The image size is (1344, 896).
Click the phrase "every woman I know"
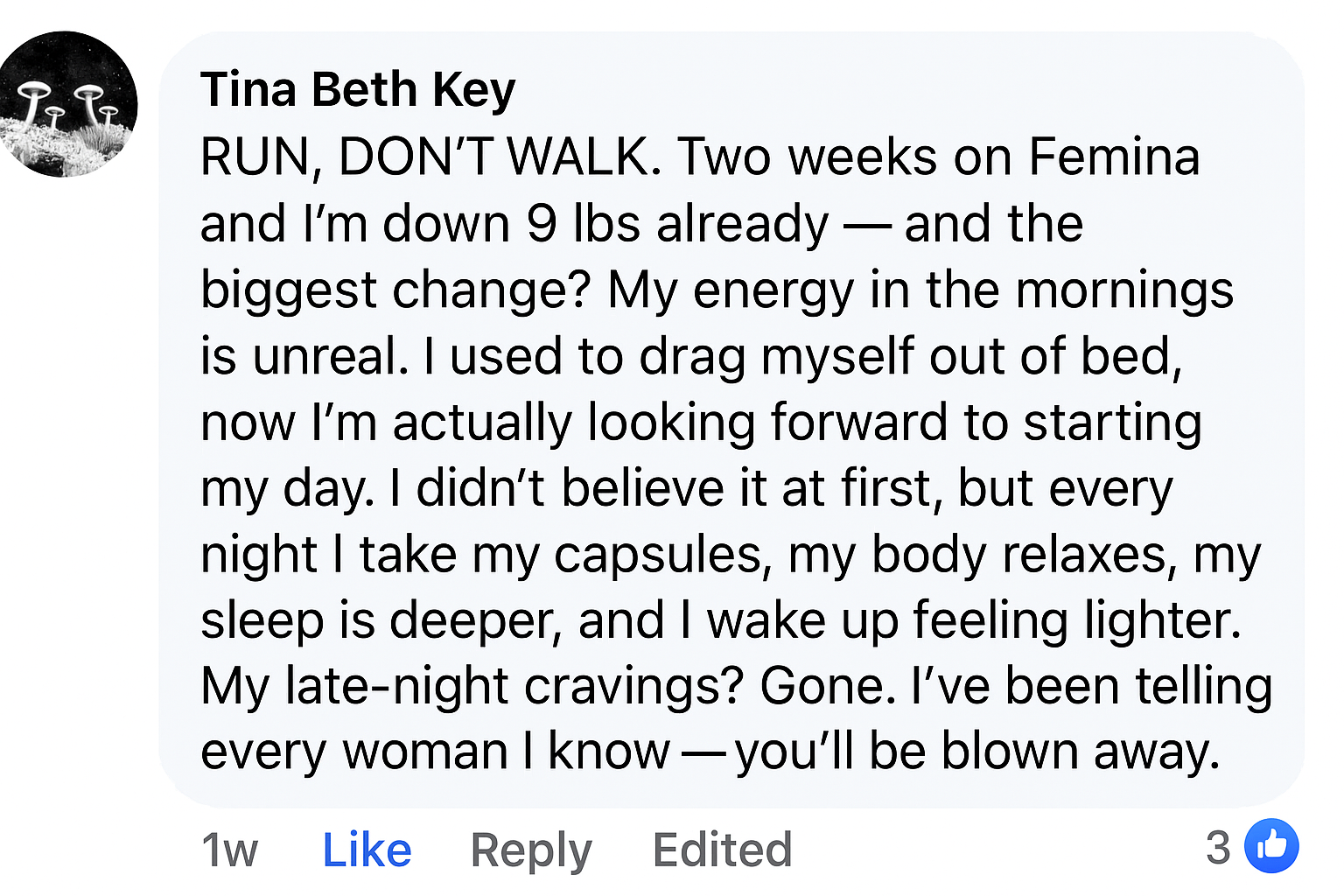point(435,752)
